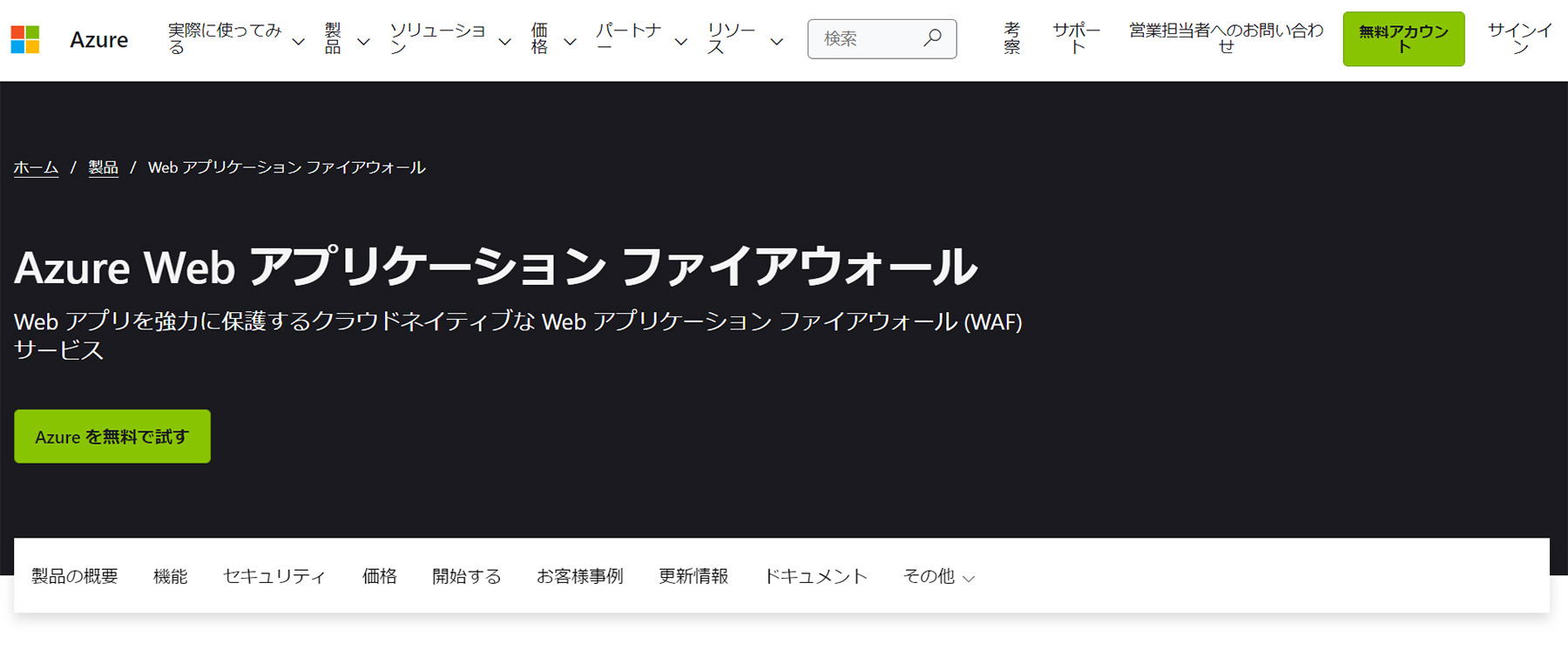Click the search magnifier icon

[932, 38]
